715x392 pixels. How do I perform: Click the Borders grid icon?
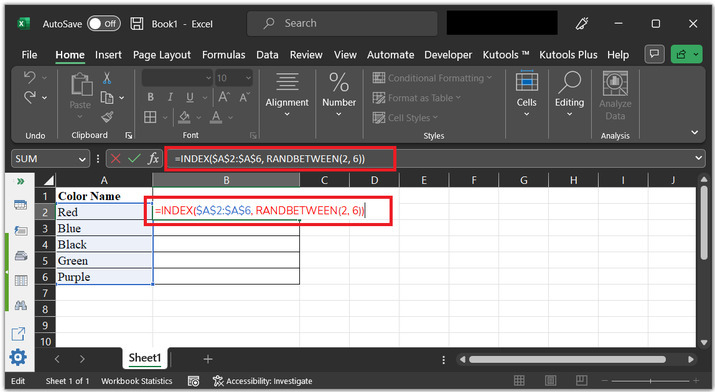point(150,117)
